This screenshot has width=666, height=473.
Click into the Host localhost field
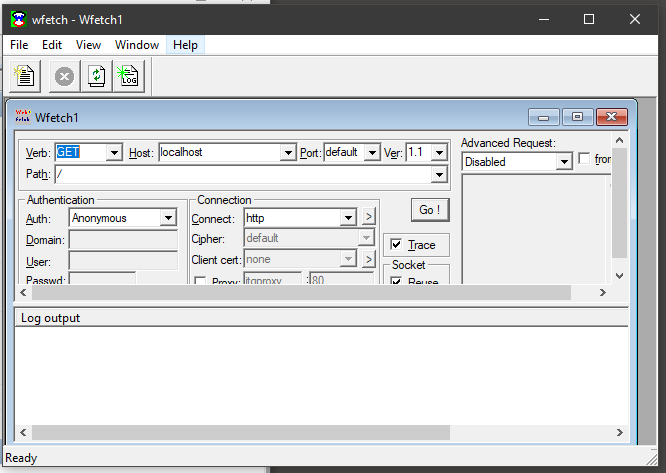point(219,152)
